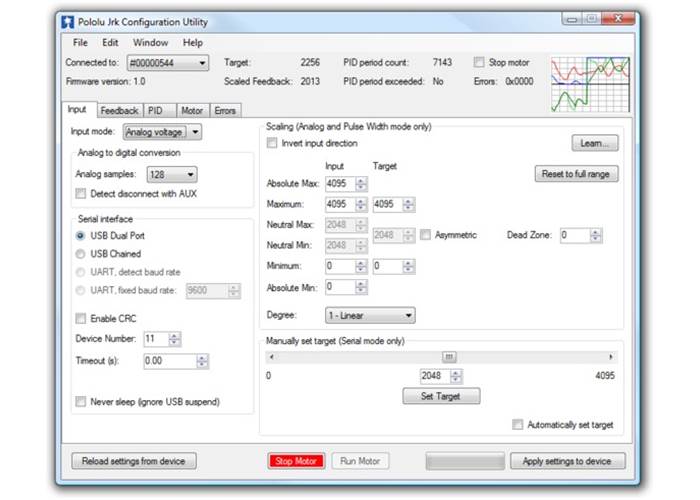Select the USB Chained radio button

tap(81, 254)
